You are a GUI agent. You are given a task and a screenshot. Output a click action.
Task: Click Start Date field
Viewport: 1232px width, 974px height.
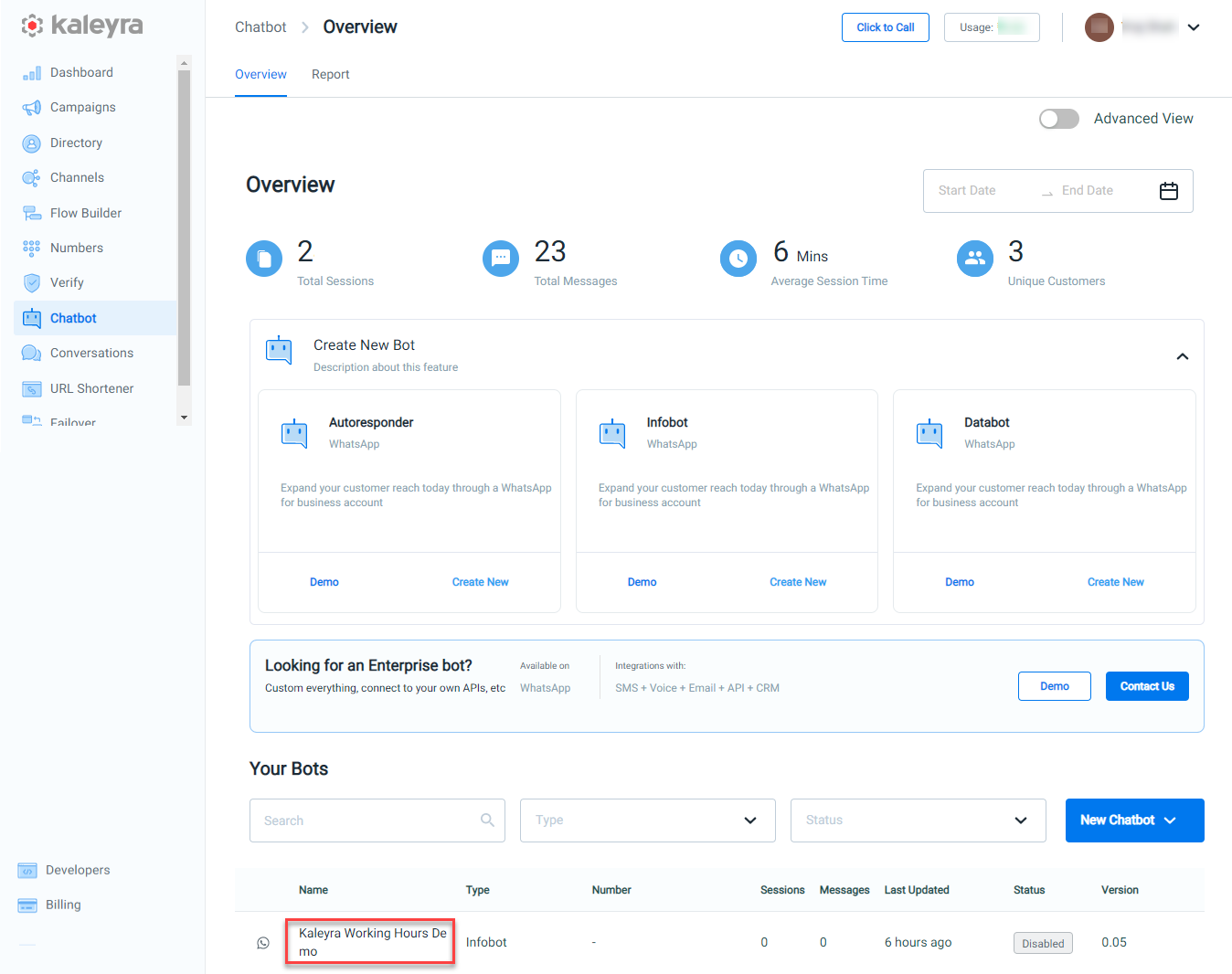coord(967,191)
